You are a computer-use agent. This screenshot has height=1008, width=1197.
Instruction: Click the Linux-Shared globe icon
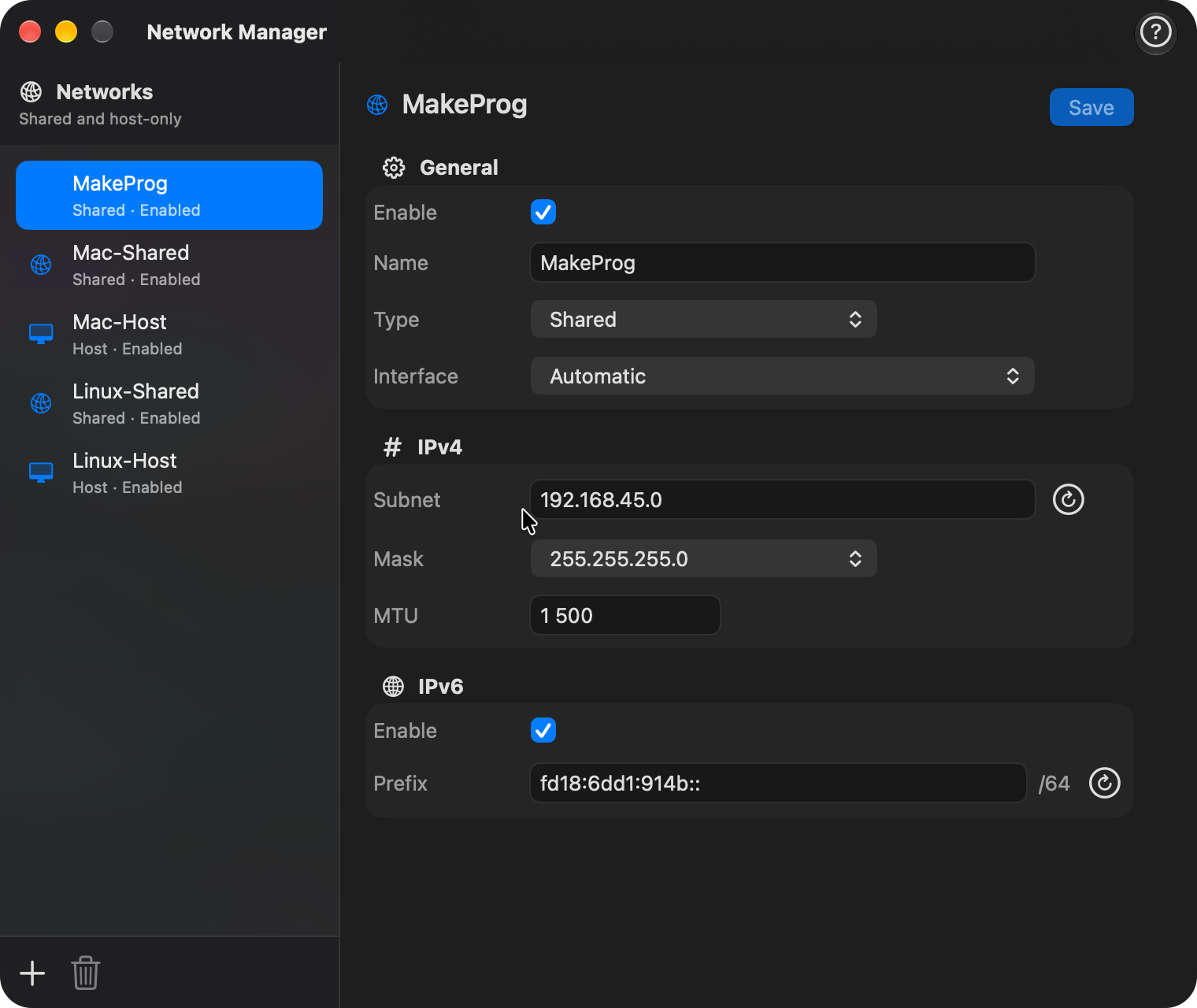click(41, 403)
